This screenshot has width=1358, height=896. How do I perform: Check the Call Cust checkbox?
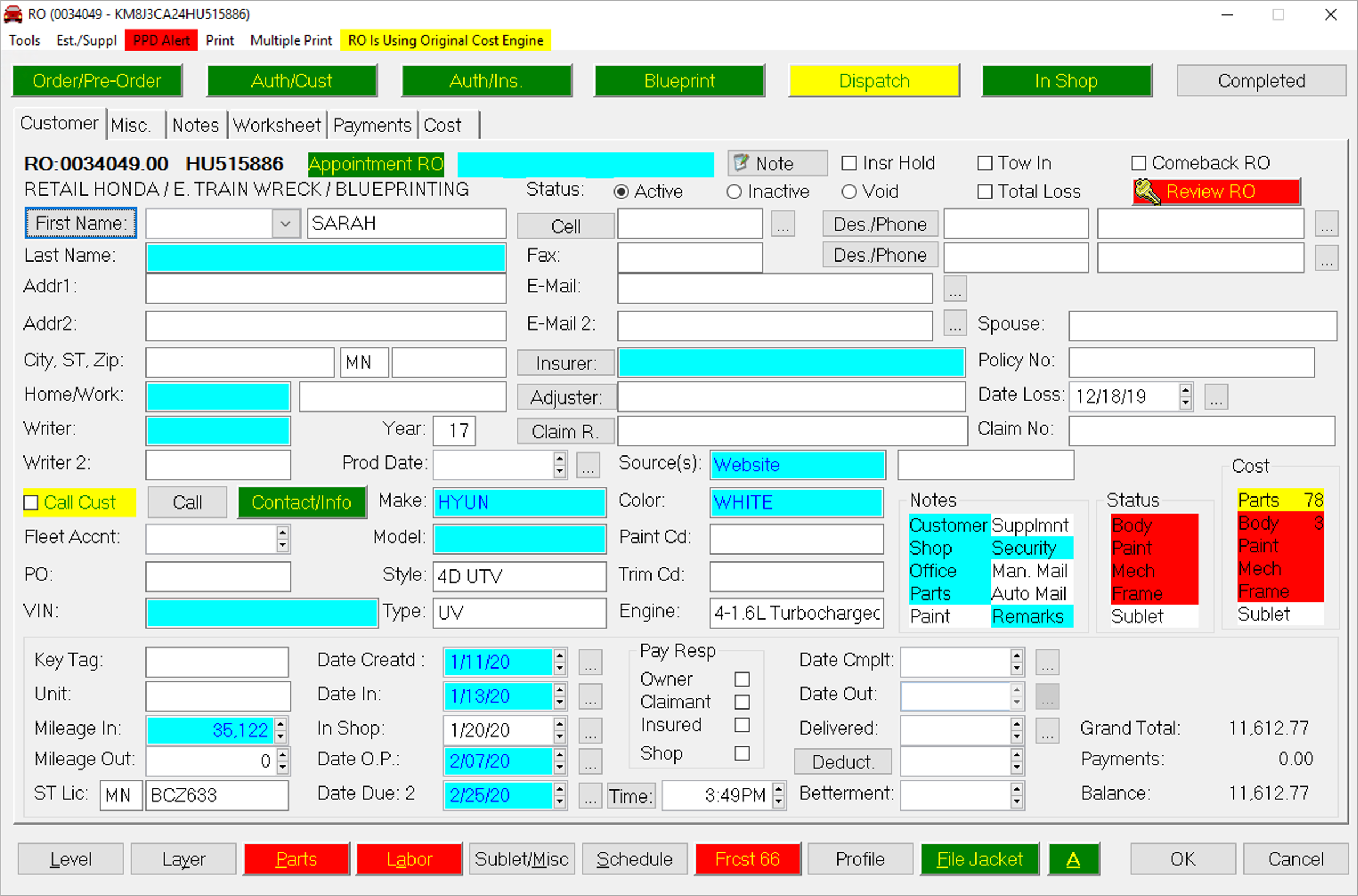point(31,503)
